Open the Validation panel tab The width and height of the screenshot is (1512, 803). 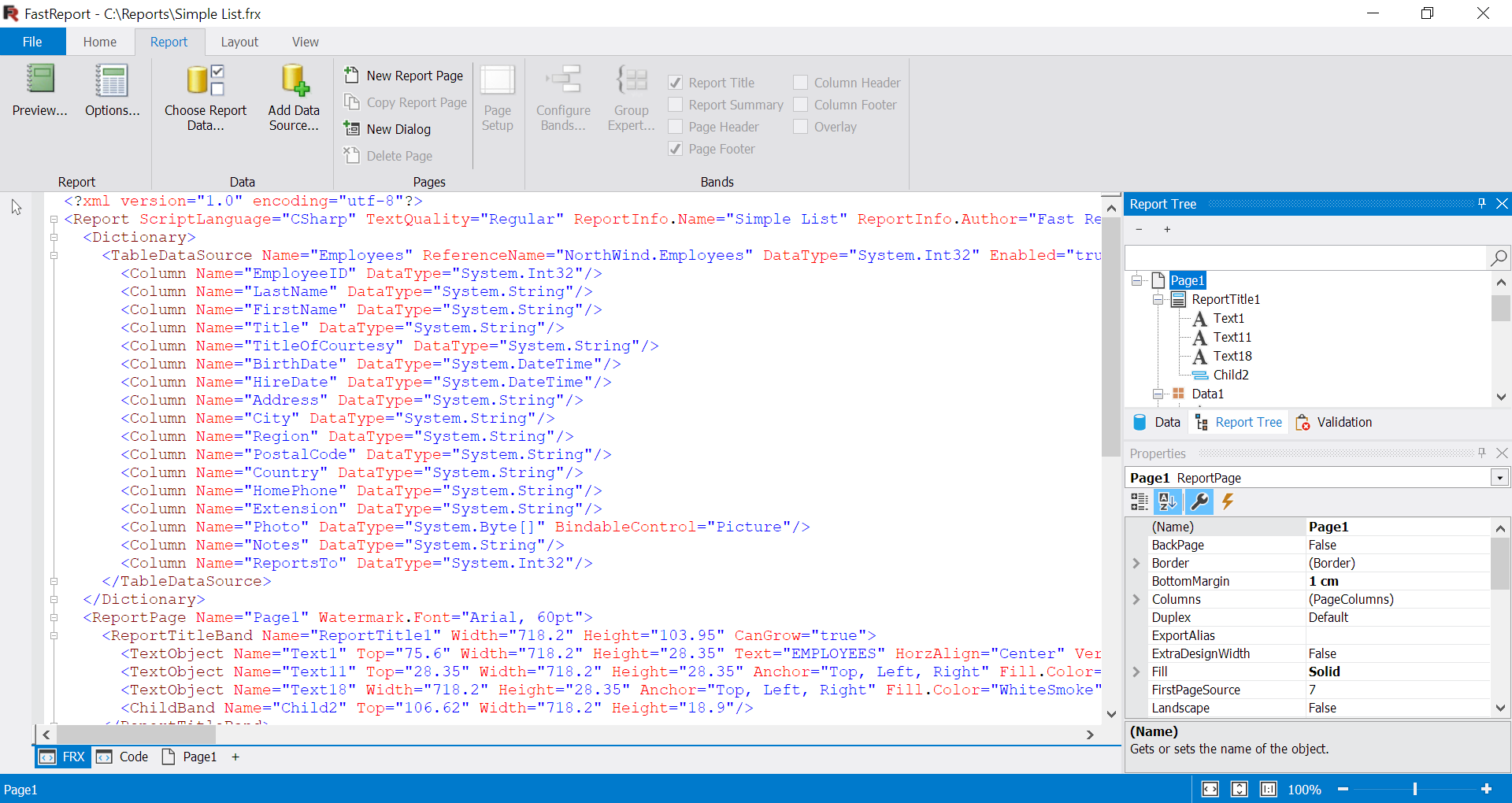pyautogui.click(x=1334, y=422)
